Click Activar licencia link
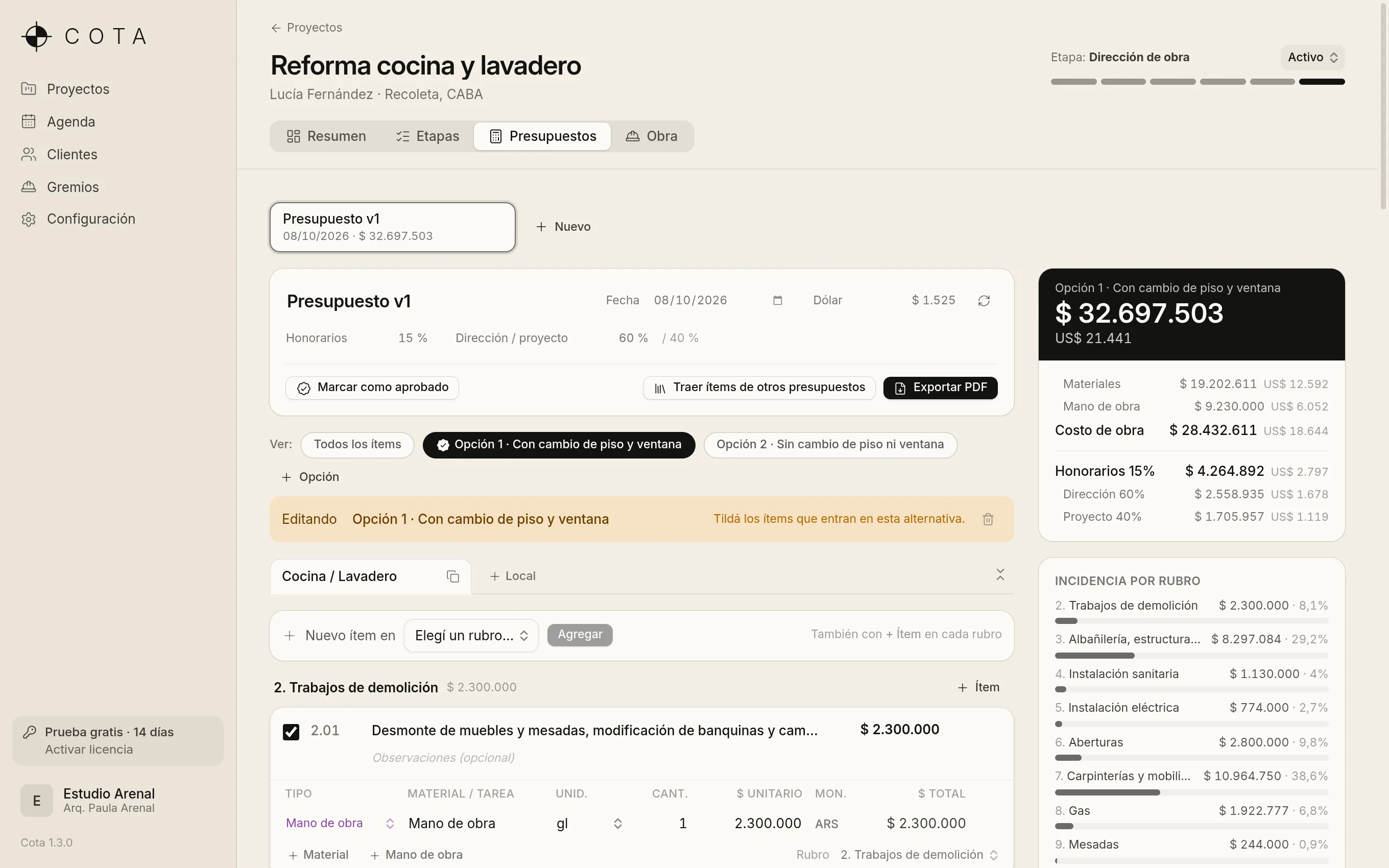Viewport: 1389px width, 868px height. pyautogui.click(x=89, y=749)
